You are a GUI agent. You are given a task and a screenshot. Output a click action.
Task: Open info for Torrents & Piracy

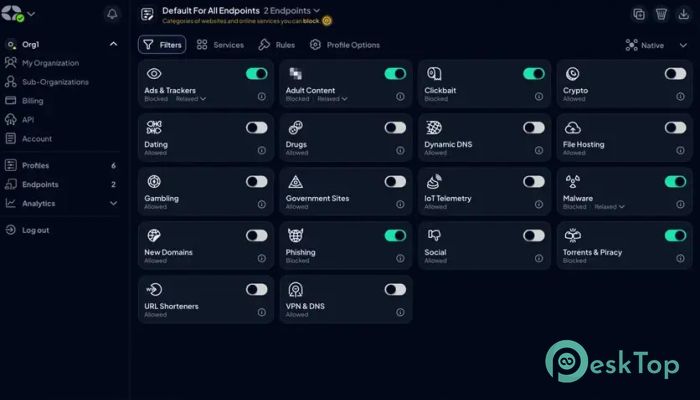point(680,258)
